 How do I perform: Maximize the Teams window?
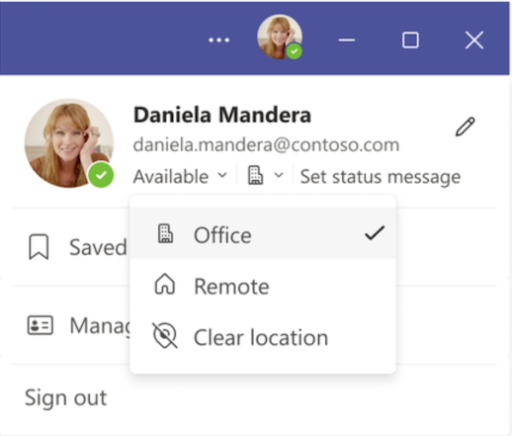410,40
